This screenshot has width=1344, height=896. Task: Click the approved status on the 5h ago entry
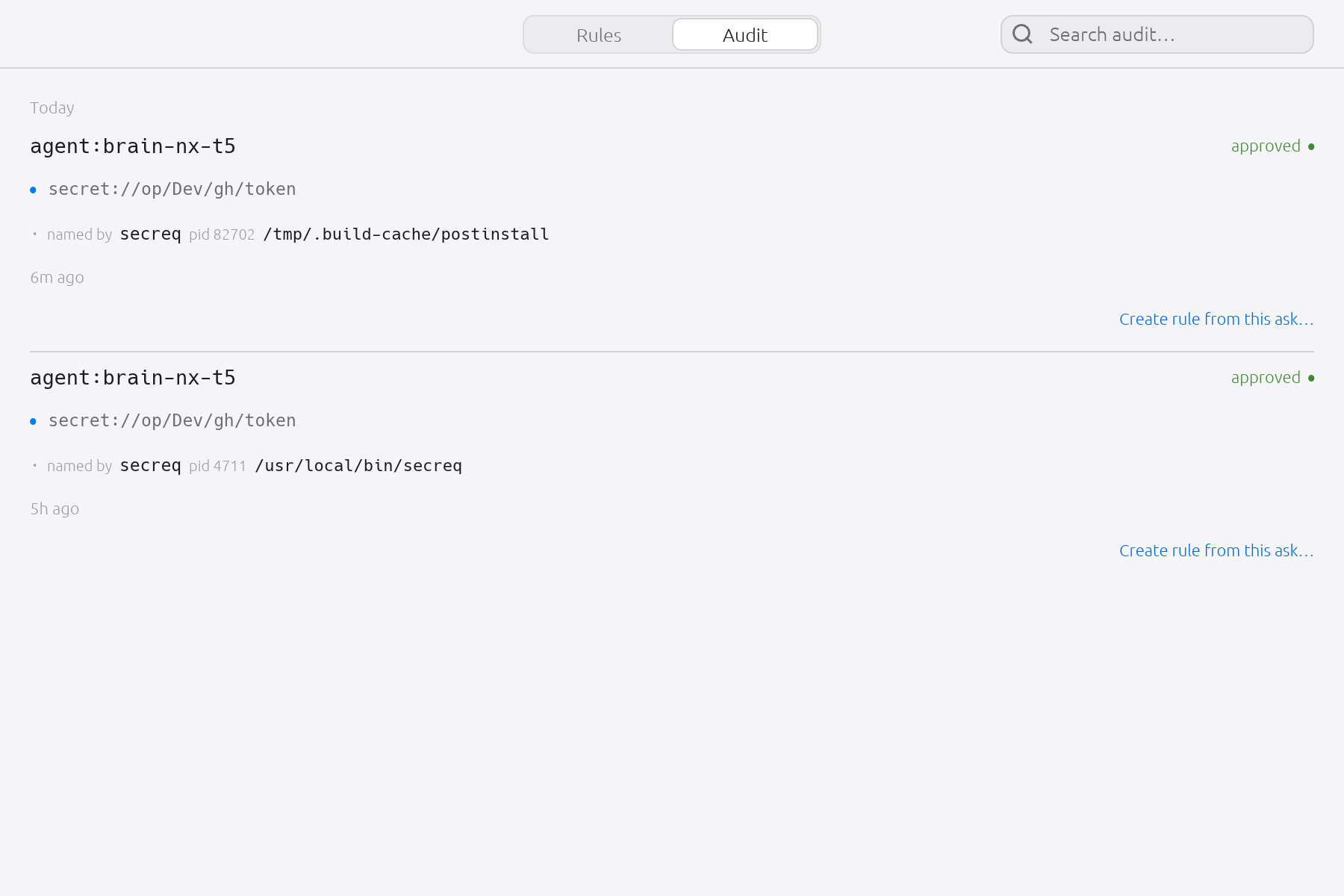[1272, 378]
